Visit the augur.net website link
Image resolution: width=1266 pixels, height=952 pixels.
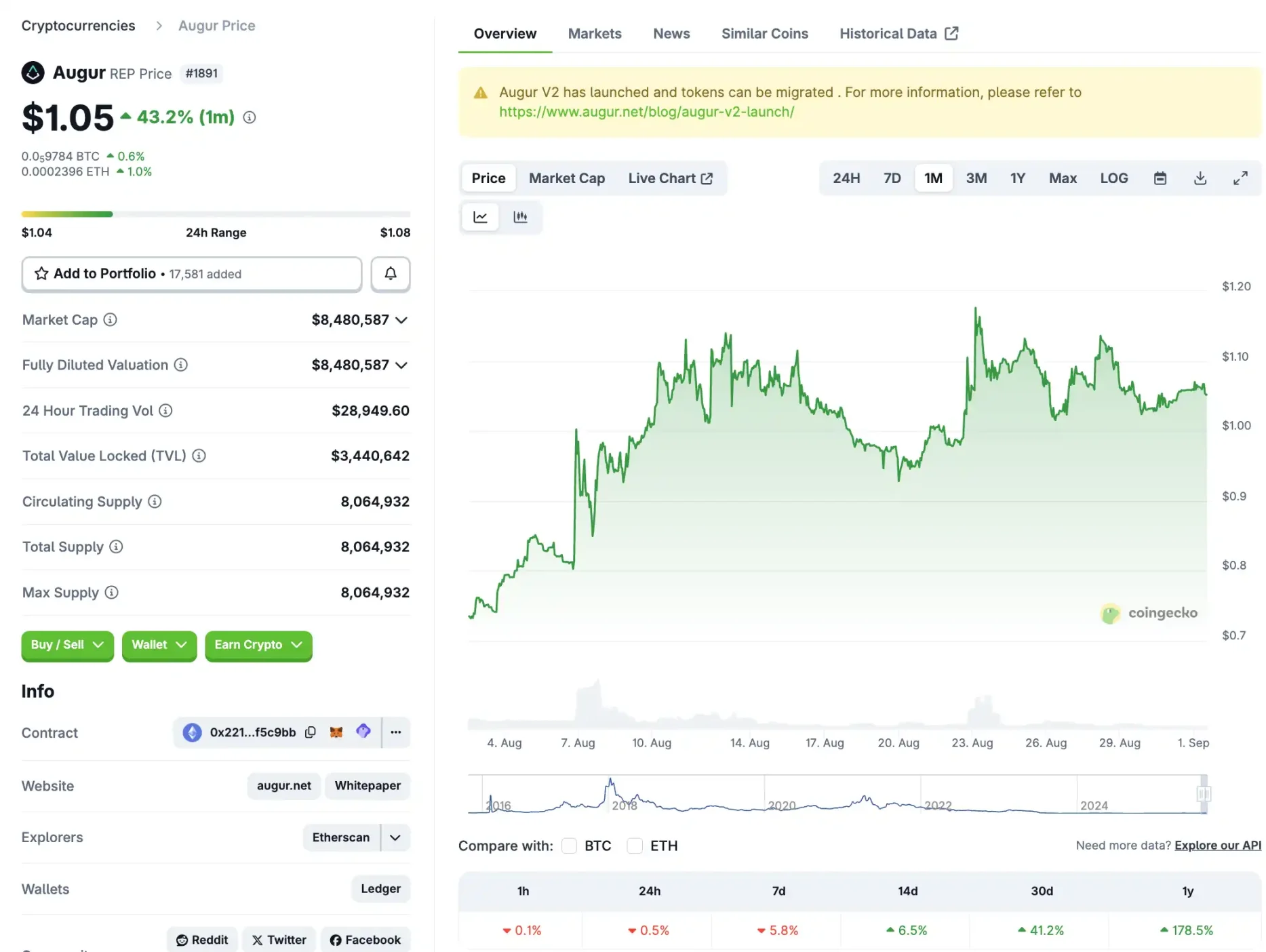tap(283, 786)
